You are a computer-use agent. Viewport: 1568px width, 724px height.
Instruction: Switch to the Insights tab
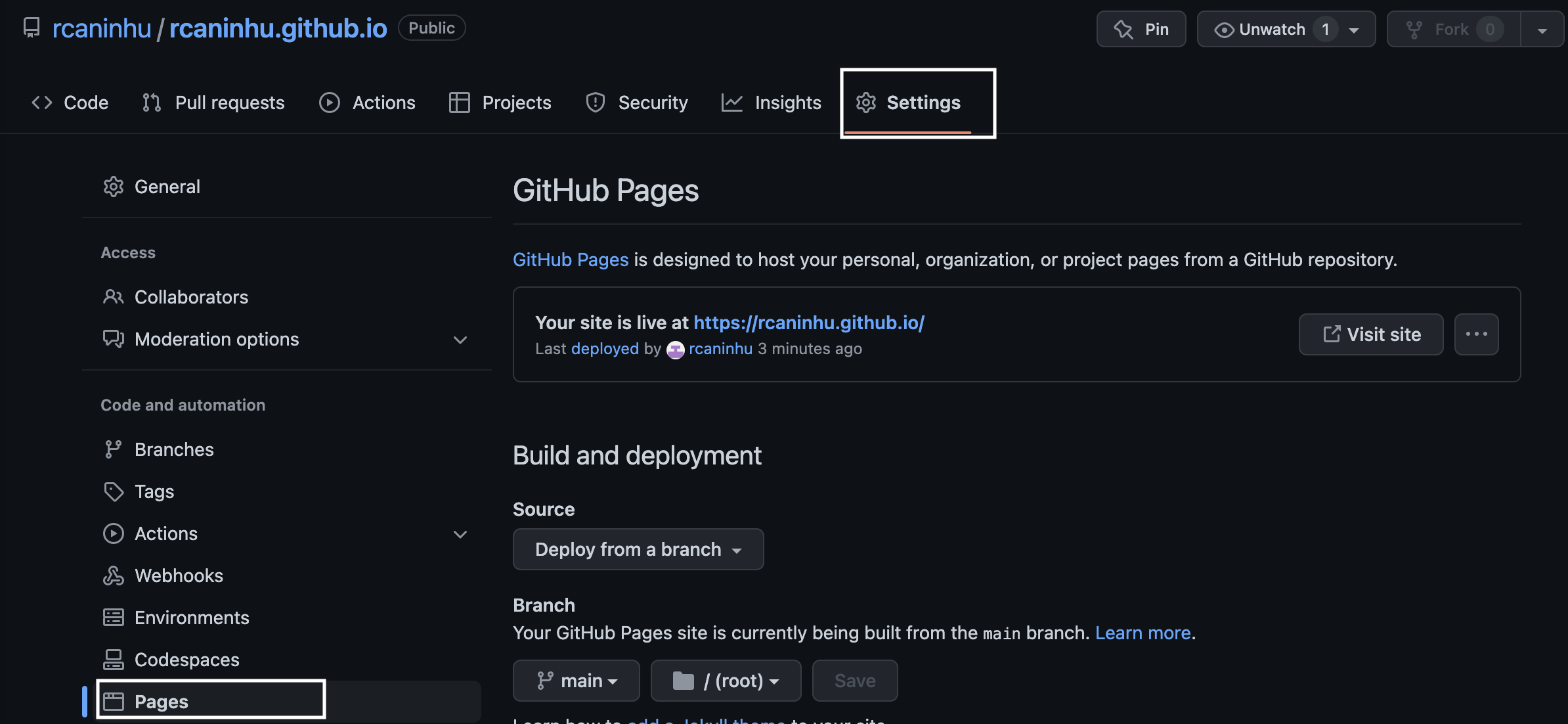pyautogui.click(x=772, y=102)
